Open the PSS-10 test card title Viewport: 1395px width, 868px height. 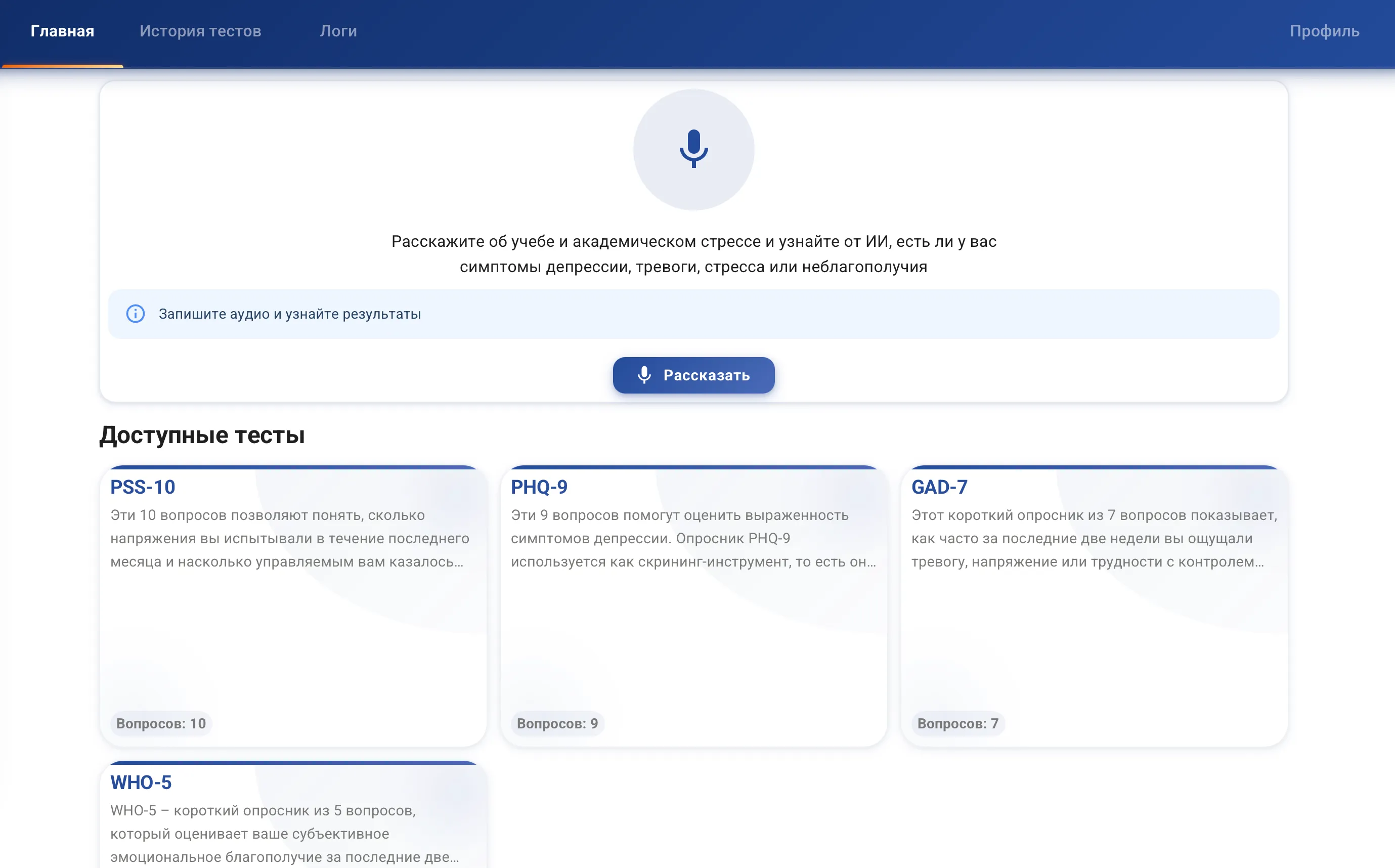[x=143, y=487]
